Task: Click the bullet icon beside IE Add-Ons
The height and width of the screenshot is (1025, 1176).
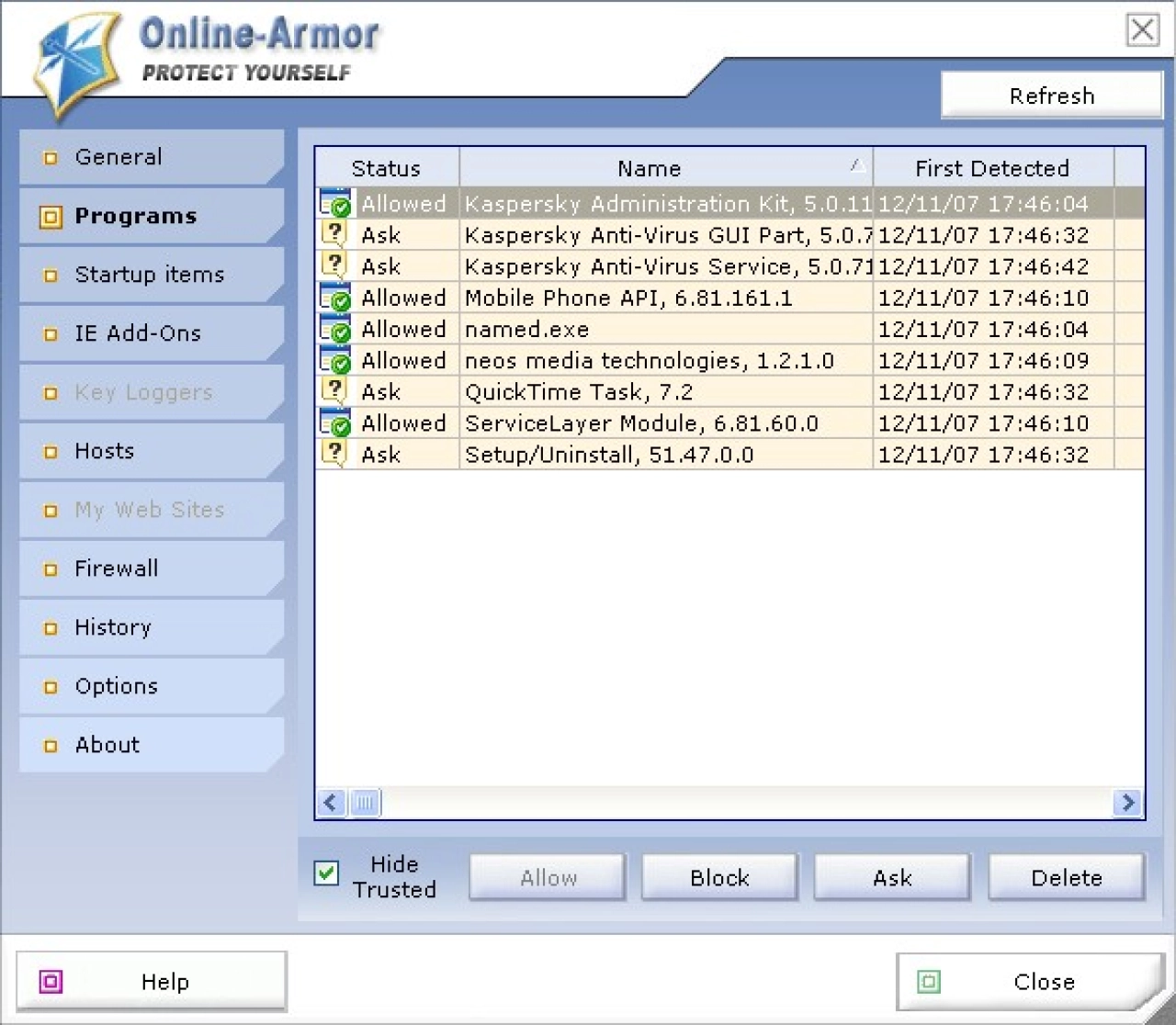Action: pos(51,334)
